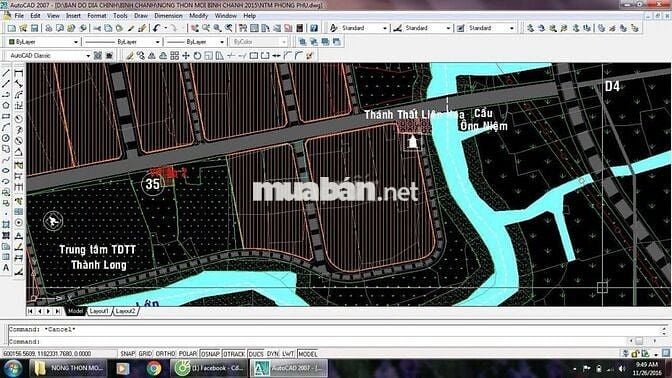Expand the Undo history arrow

click(165, 28)
